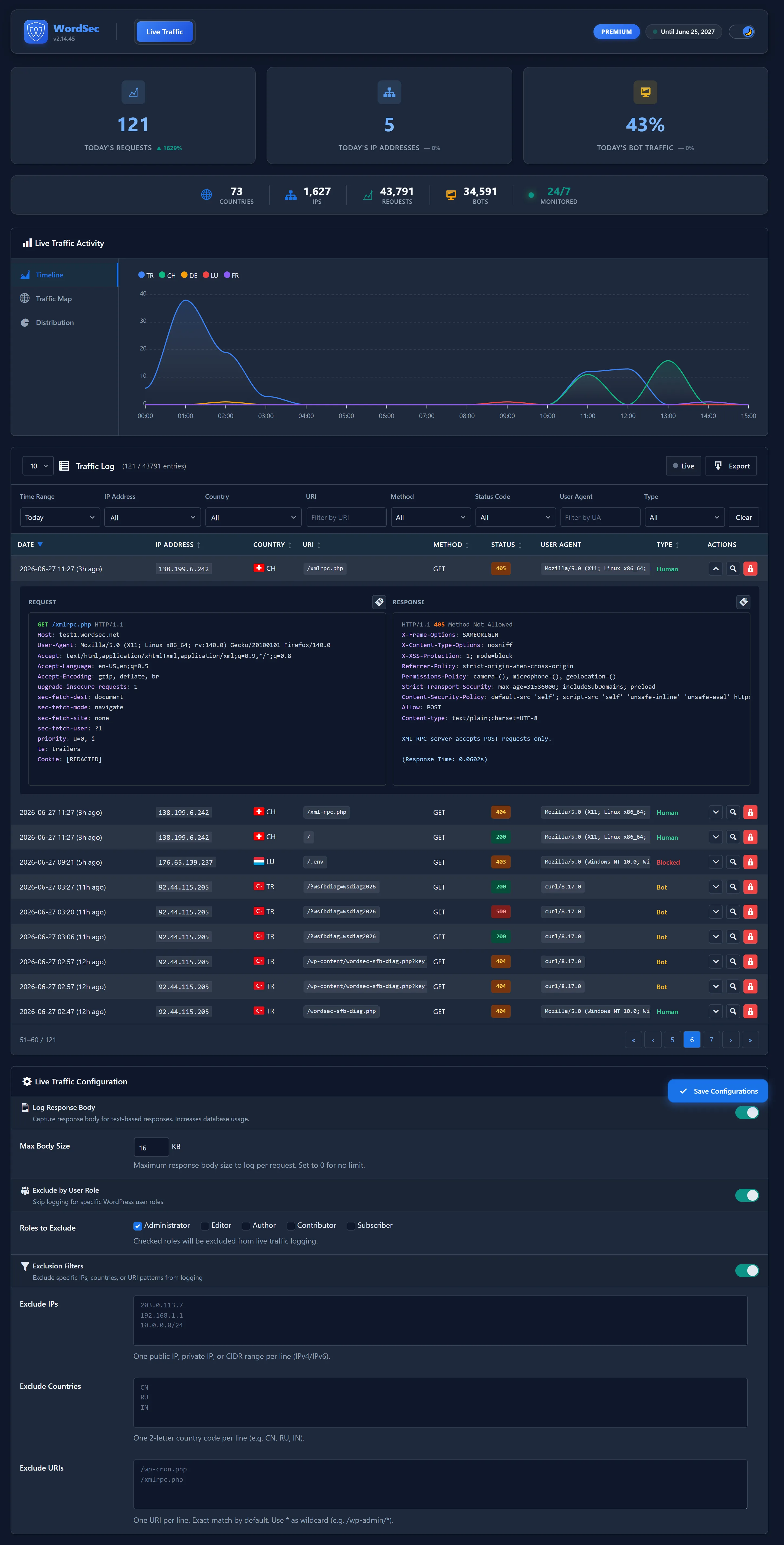Check the Subscriber role checkbox
The height and width of the screenshot is (1545, 784).
point(351,1226)
